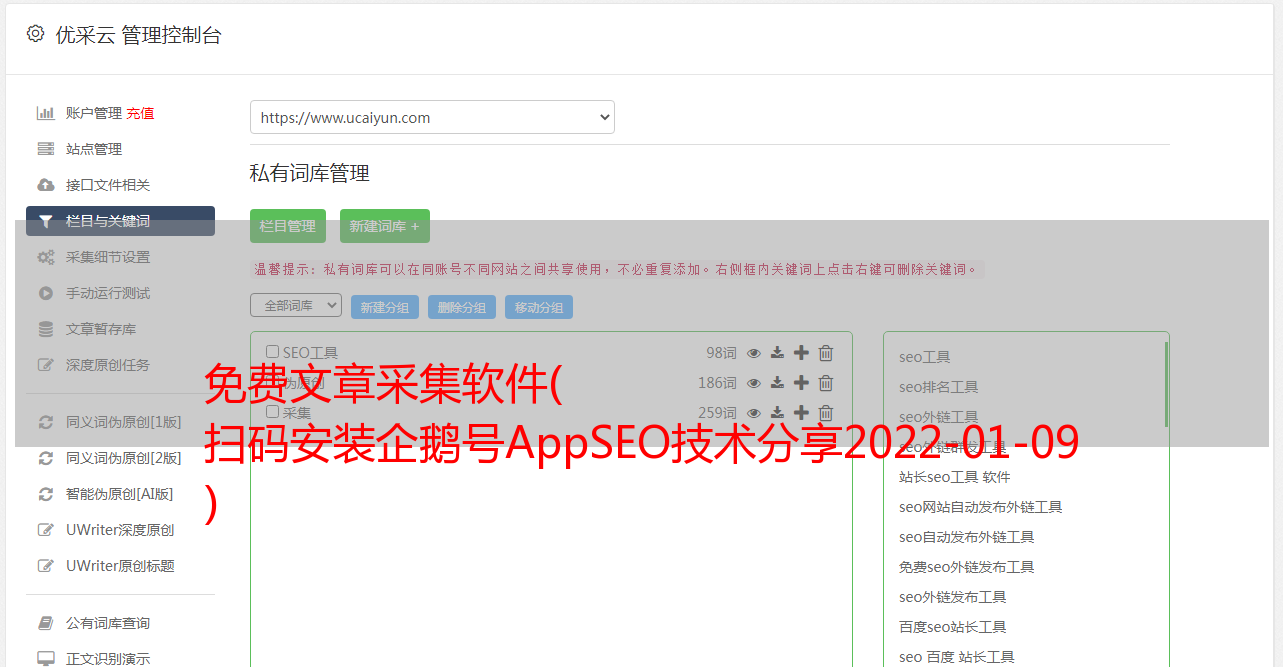Click the 私有词库管理 heading
This screenshot has width=1283, height=667.
click(310, 173)
